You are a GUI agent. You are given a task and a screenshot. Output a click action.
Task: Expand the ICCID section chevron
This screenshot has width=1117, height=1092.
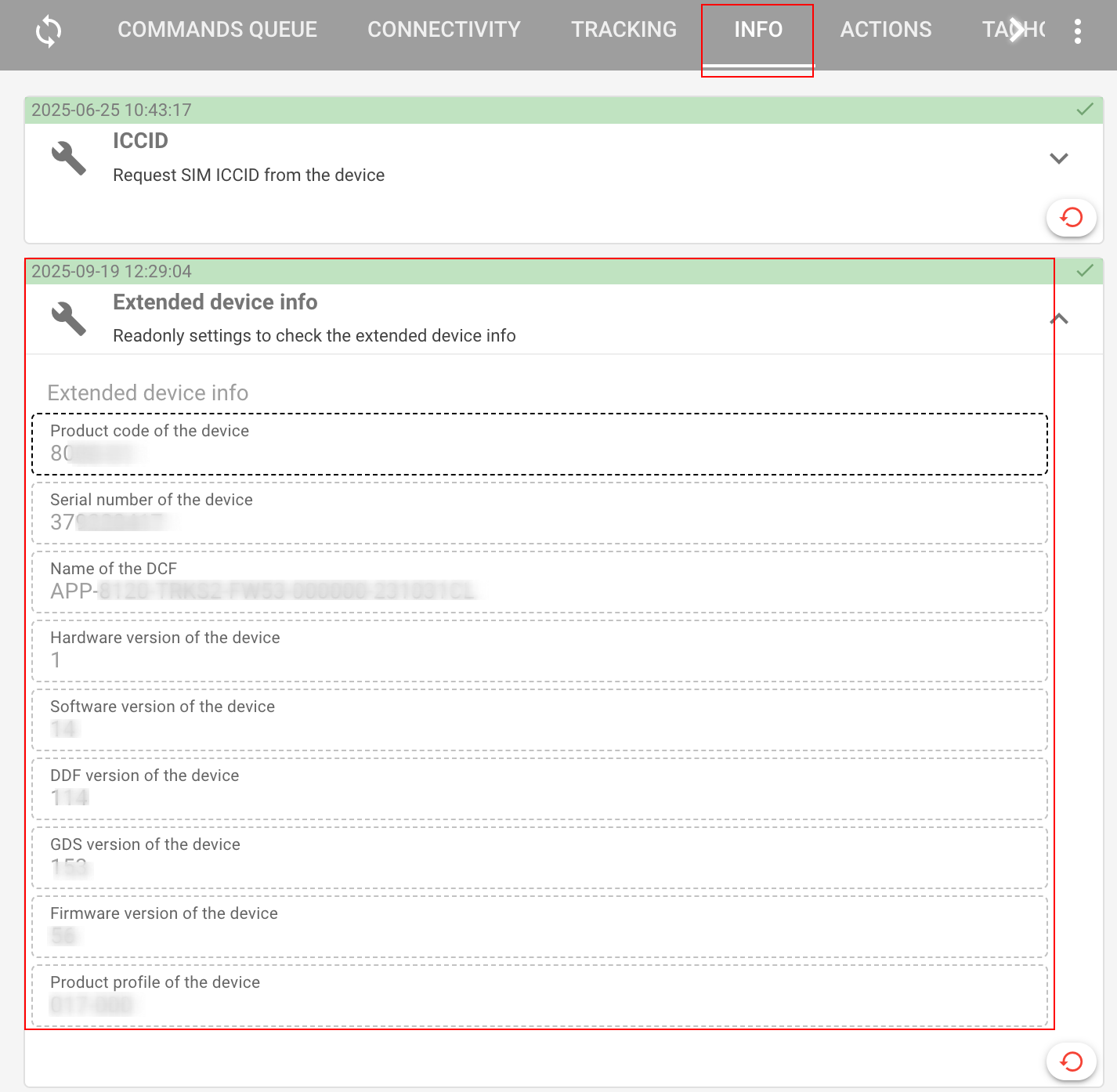pyautogui.click(x=1059, y=158)
